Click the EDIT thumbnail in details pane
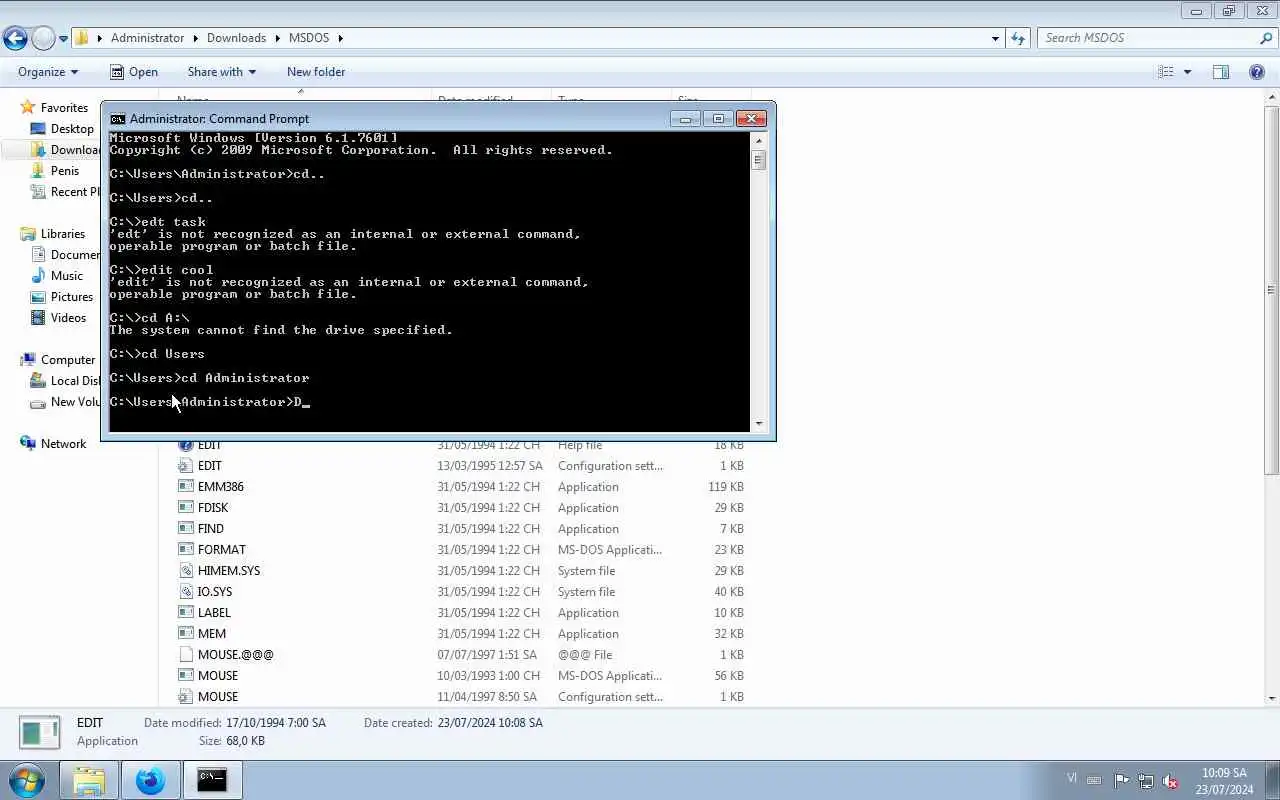 pyautogui.click(x=40, y=733)
